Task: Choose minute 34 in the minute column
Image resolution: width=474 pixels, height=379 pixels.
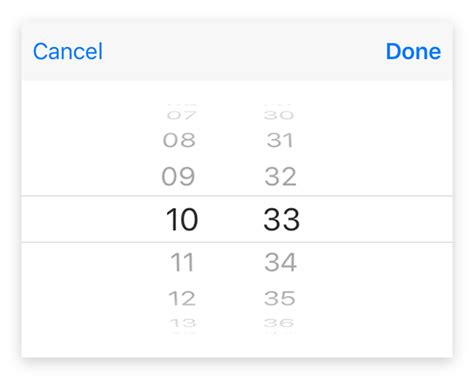Action: [x=280, y=262]
